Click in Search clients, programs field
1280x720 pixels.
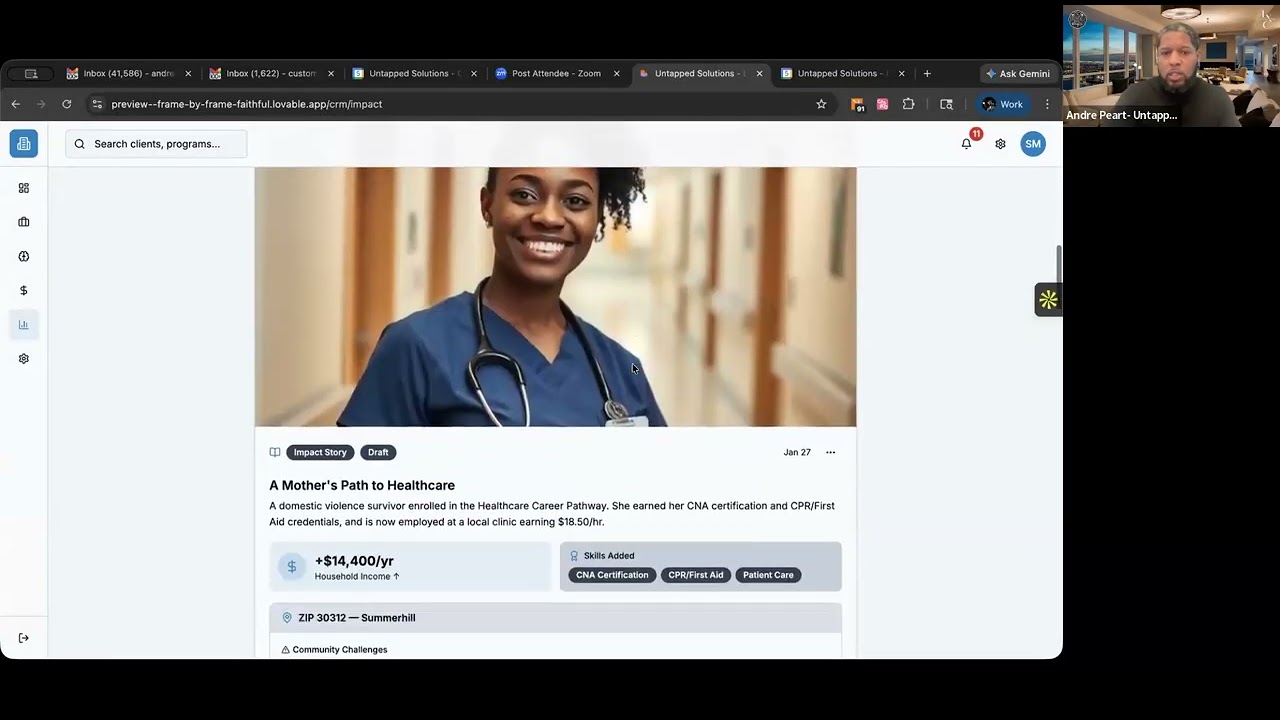156,144
